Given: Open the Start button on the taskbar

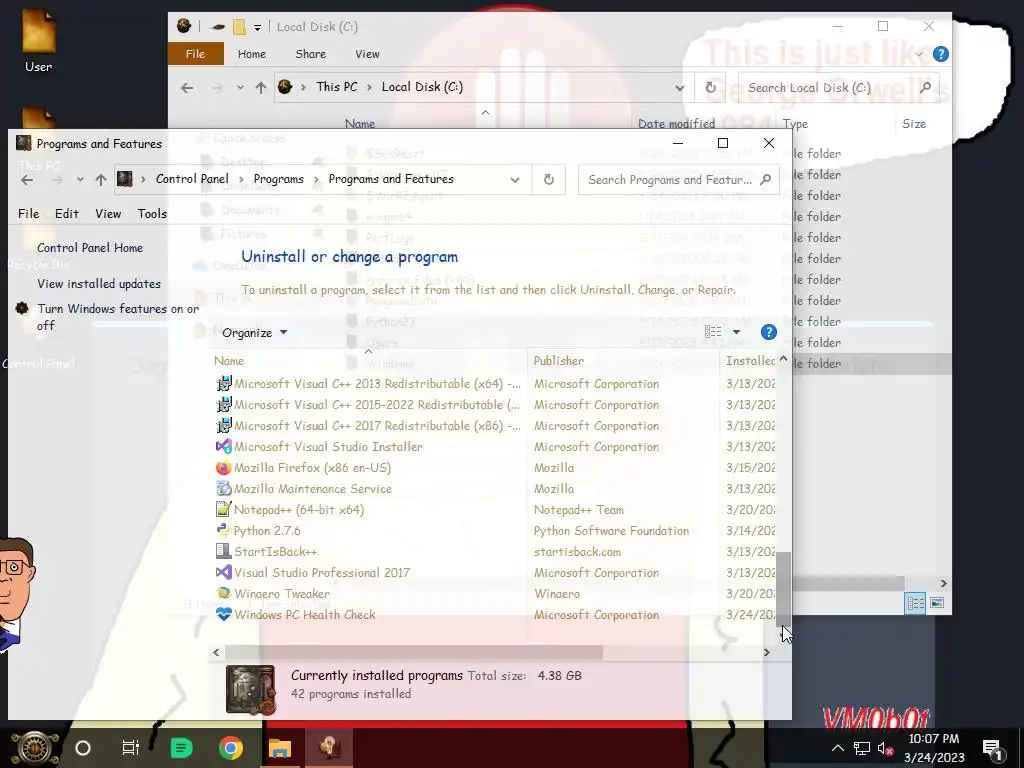Looking at the screenshot, I should [x=35, y=748].
